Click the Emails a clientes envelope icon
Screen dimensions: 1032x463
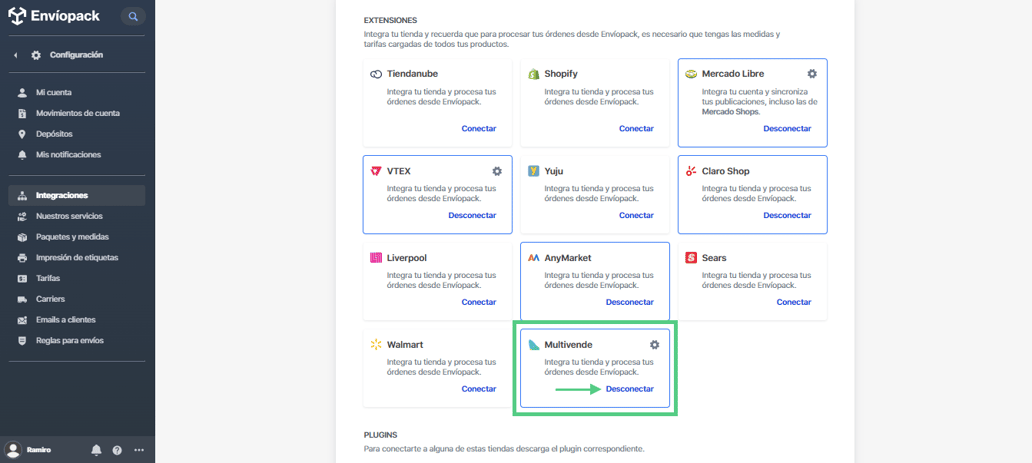click(22, 320)
